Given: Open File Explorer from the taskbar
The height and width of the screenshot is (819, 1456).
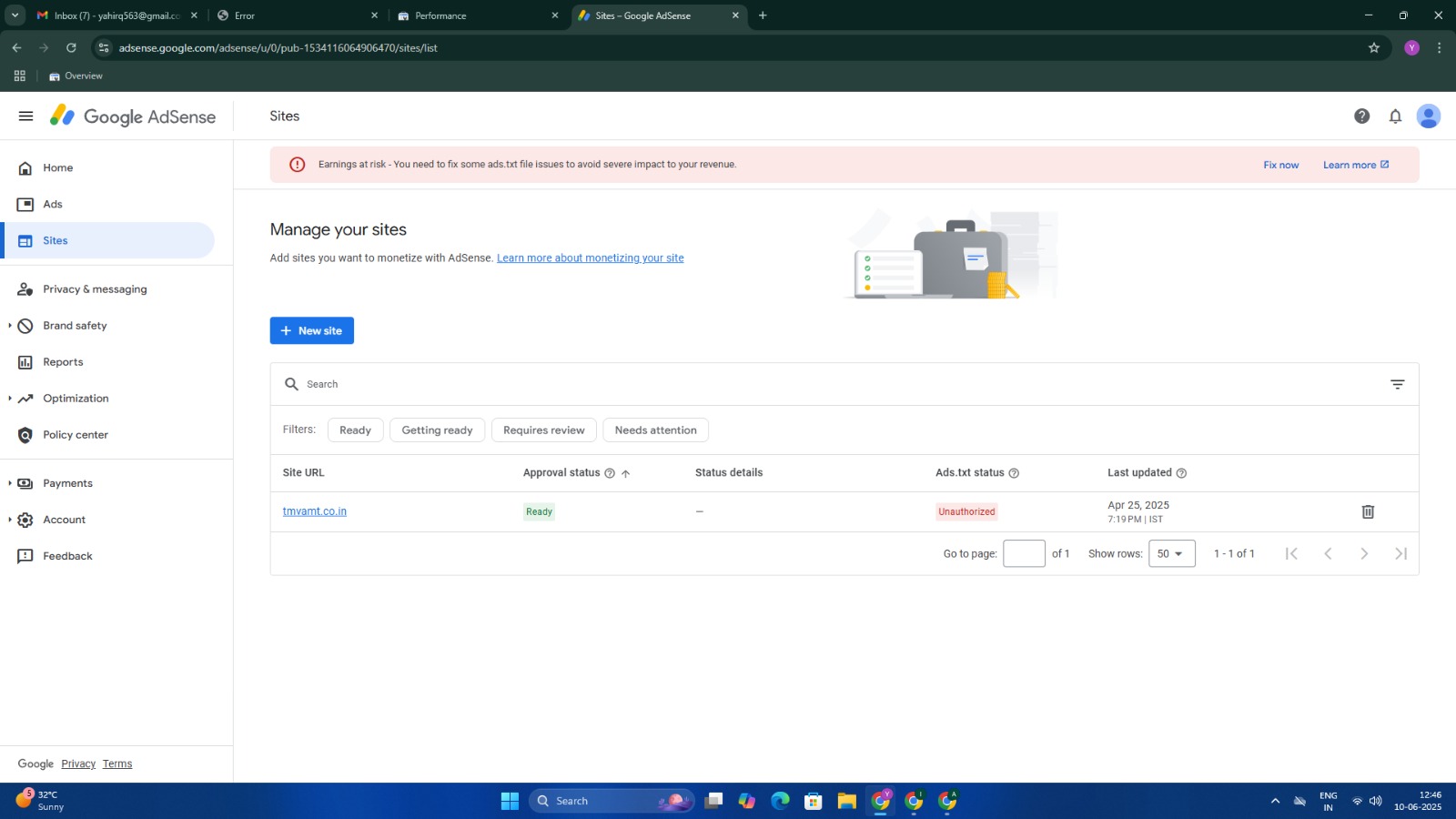Looking at the screenshot, I should coord(847,801).
